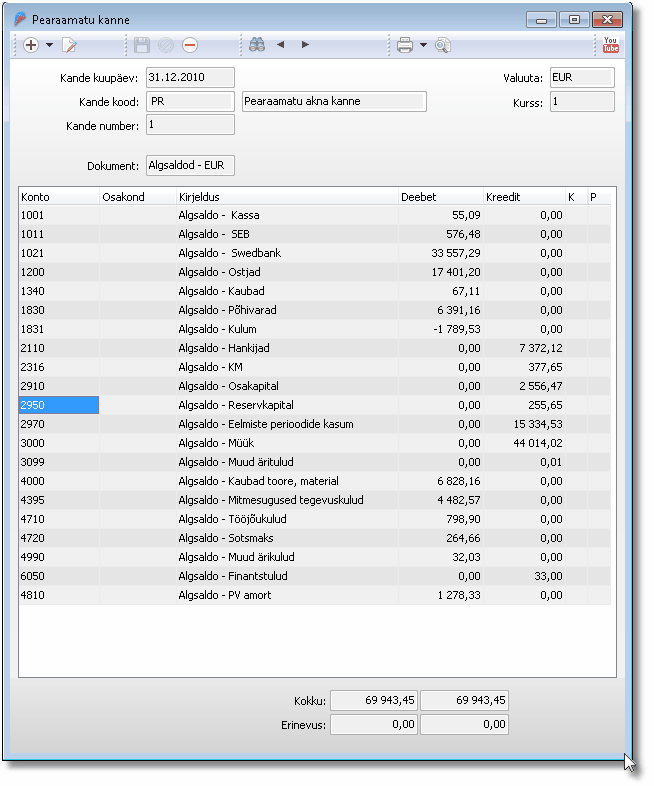The image size is (654, 786).
Task: Click the edit entry pencil icon
Action: (69, 45)
